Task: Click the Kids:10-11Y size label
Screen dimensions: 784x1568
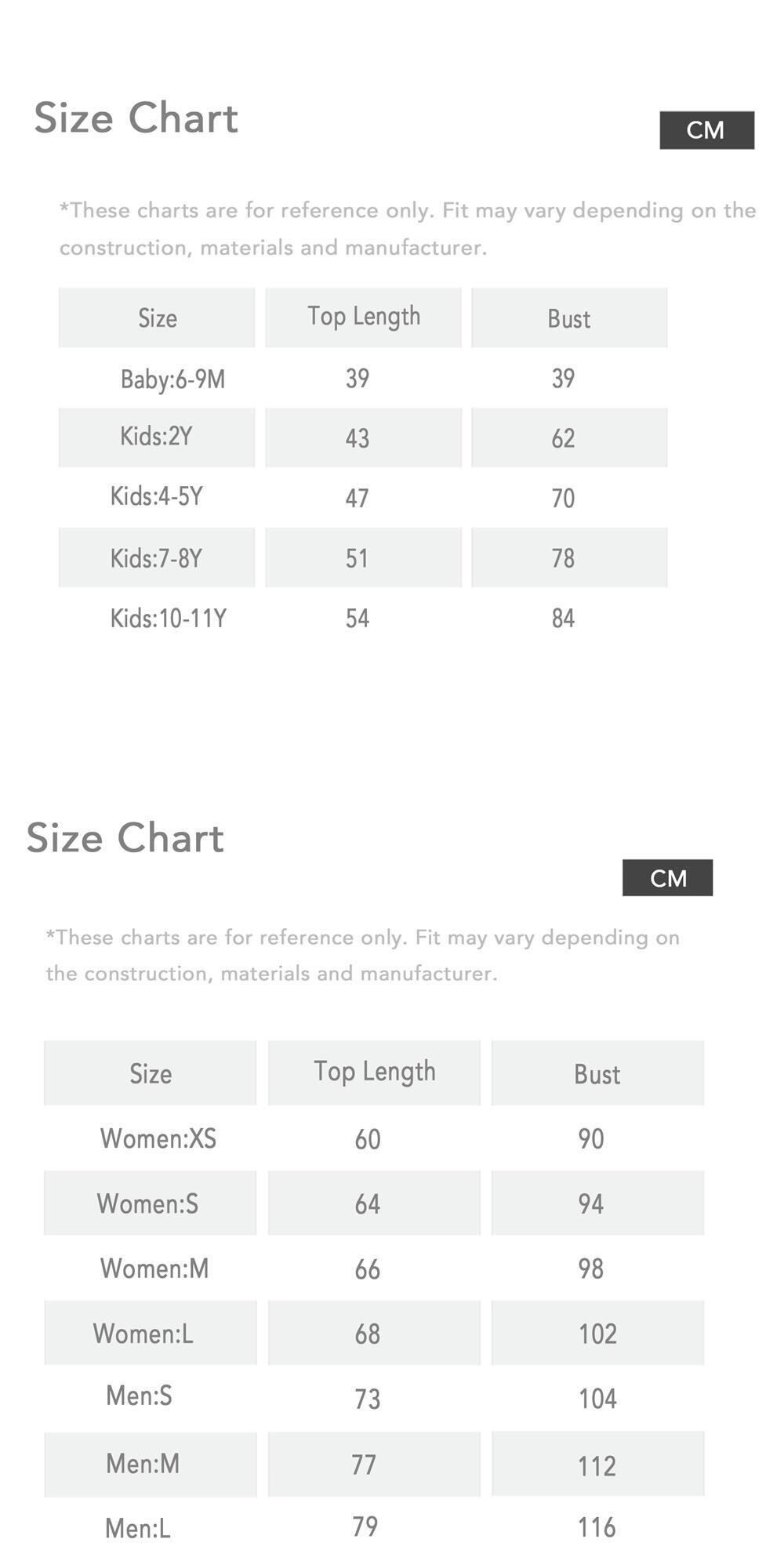Action: pos(168,619)
